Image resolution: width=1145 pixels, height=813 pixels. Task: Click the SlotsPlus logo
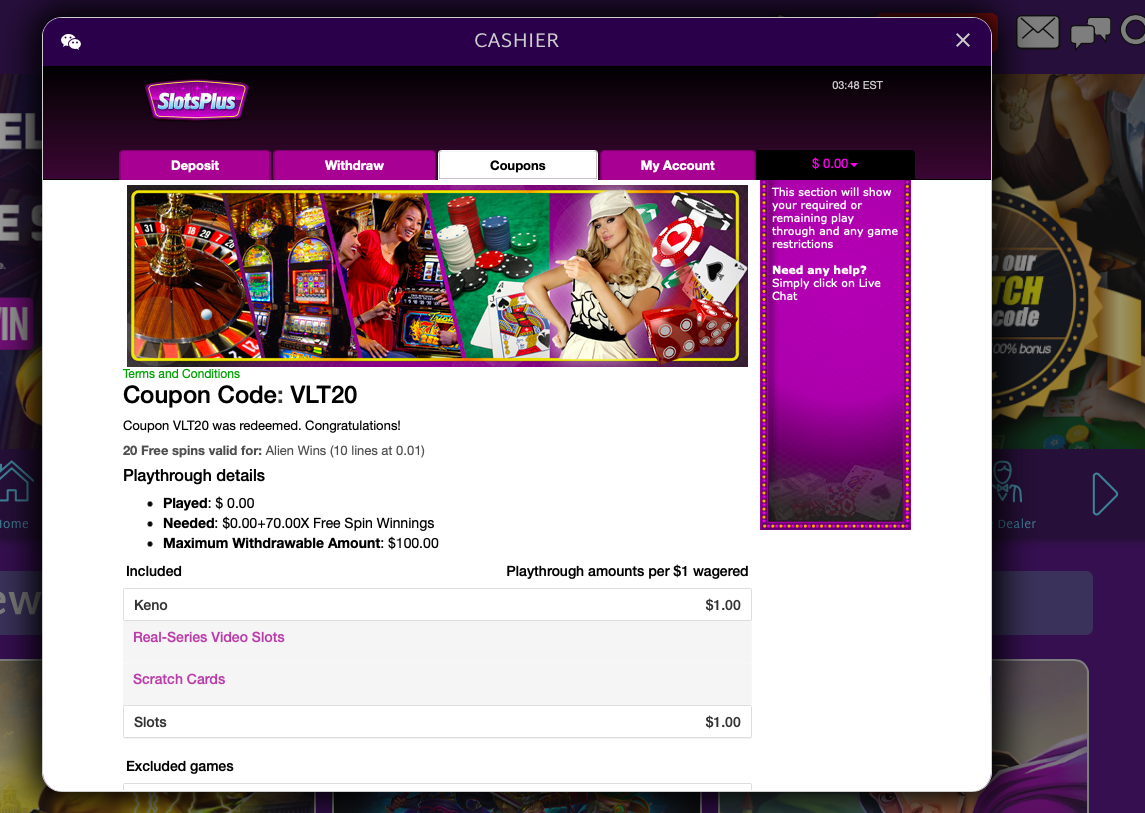tap(196, 100)
